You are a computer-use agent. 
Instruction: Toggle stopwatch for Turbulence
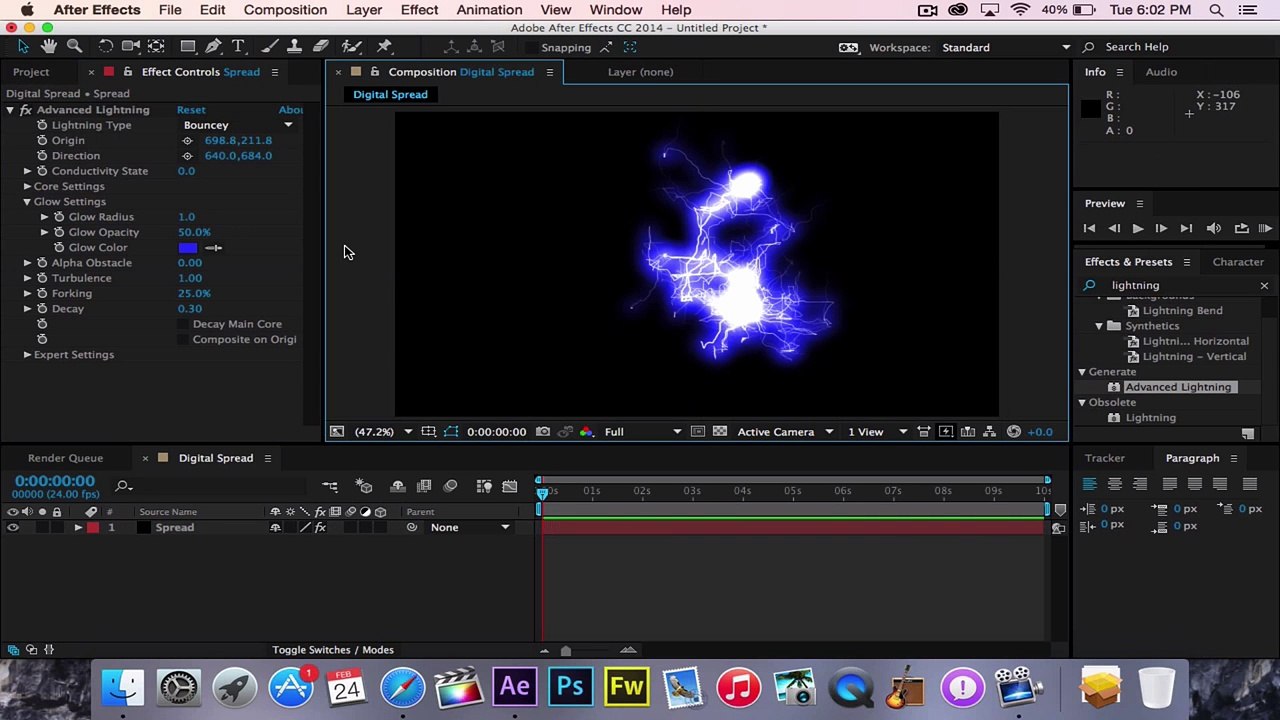click(42, 278)
